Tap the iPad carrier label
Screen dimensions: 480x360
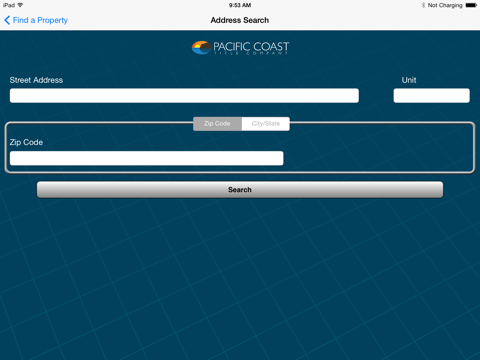click(x=9, y=5)
